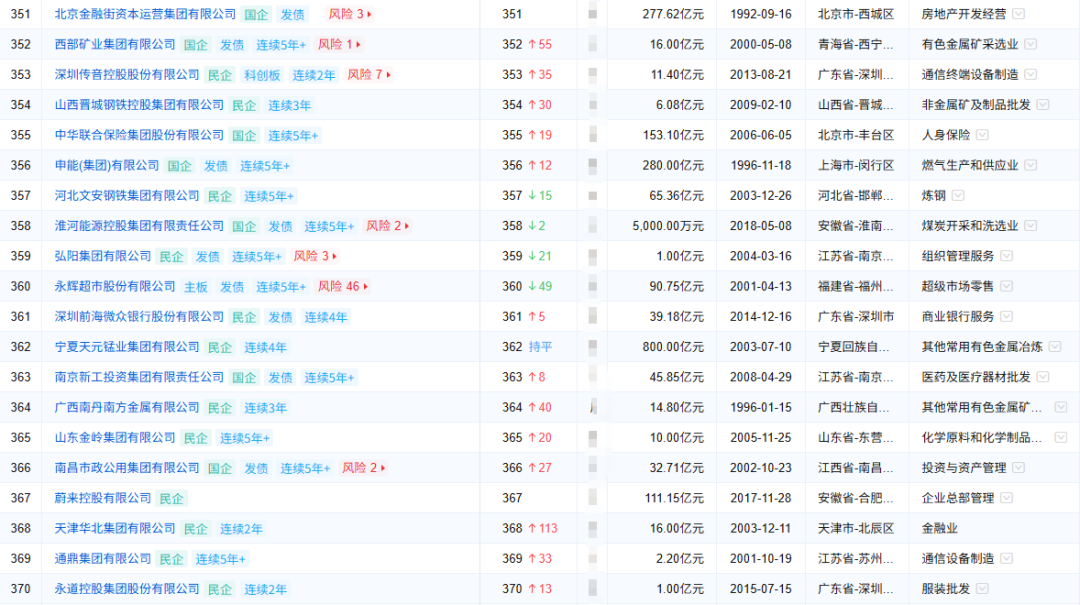
Task: Click the 科创板 tag on 深圳传音控股
Action: 262,75
